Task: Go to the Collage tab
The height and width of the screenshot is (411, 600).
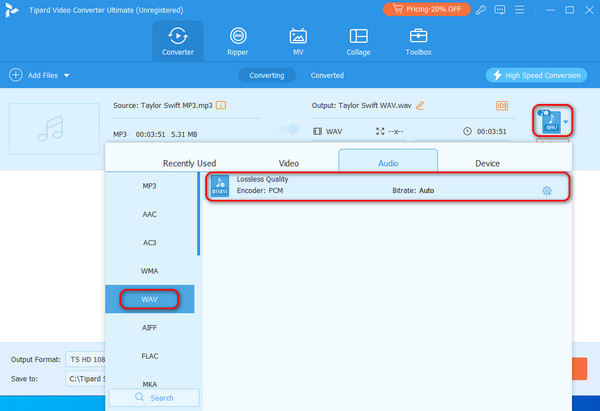Action: (358, 41)
